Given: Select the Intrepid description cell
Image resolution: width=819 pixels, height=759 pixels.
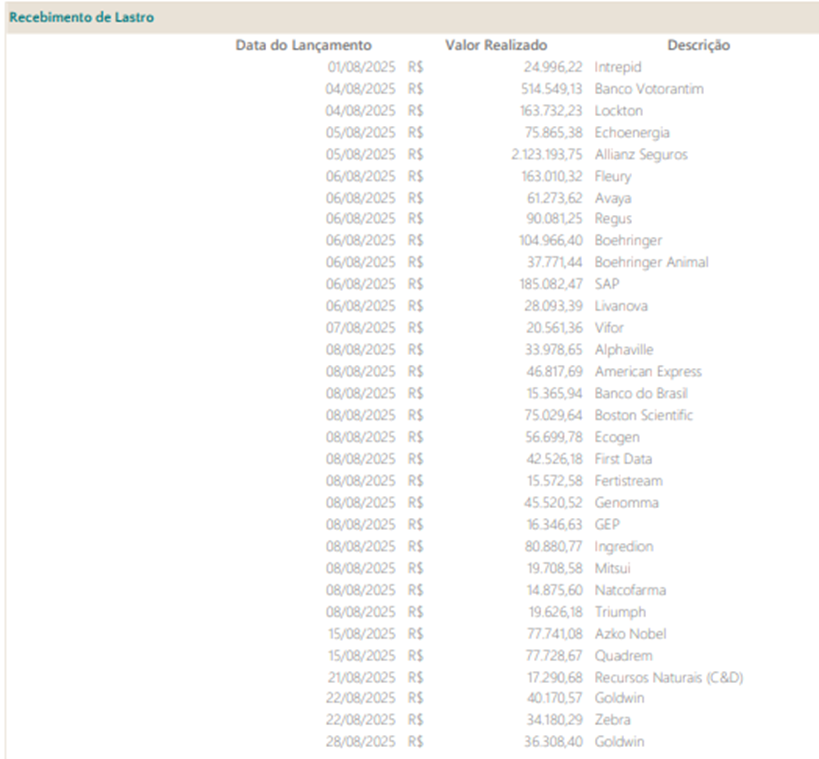Looking at the screenshot, I should click(618, 67).
